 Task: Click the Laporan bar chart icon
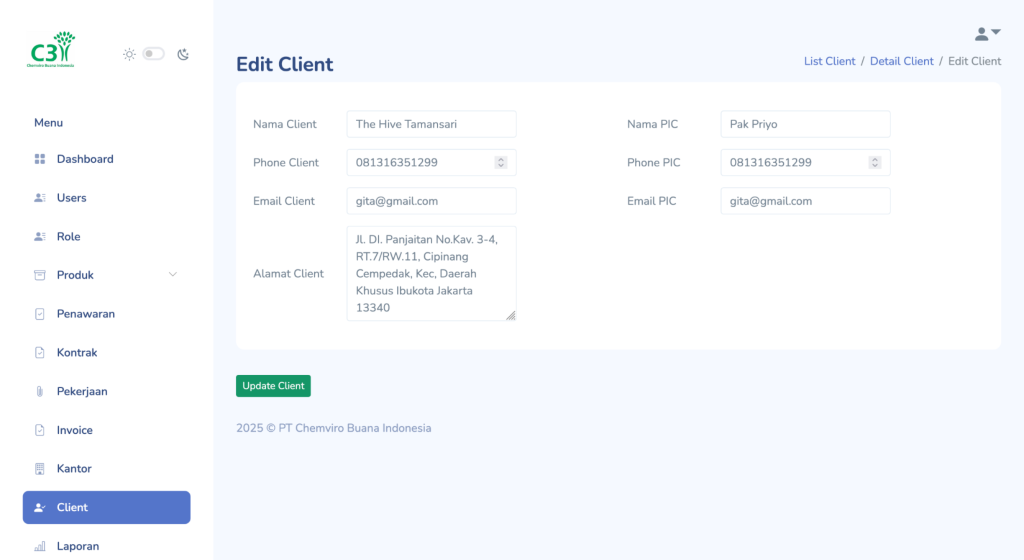tap(40, 547)
